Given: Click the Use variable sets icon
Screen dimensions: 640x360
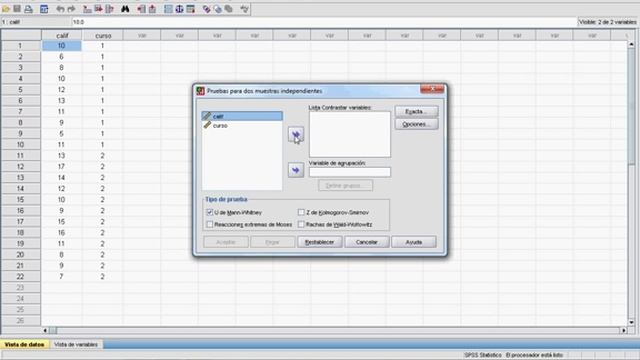Looking at the screenshot, I should click(218, 9).
